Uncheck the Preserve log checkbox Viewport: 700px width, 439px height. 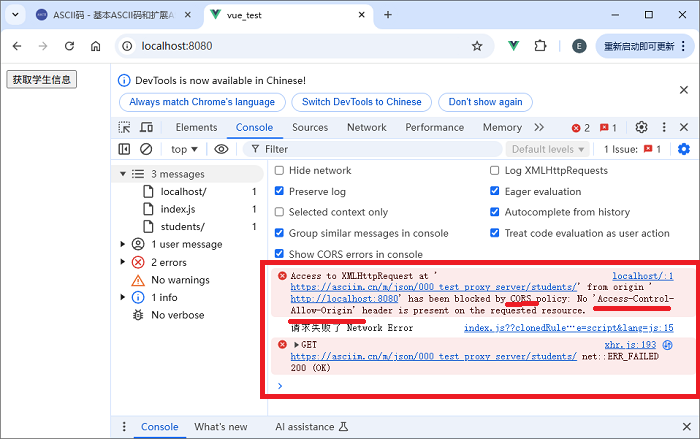click(x=279, y=192)
